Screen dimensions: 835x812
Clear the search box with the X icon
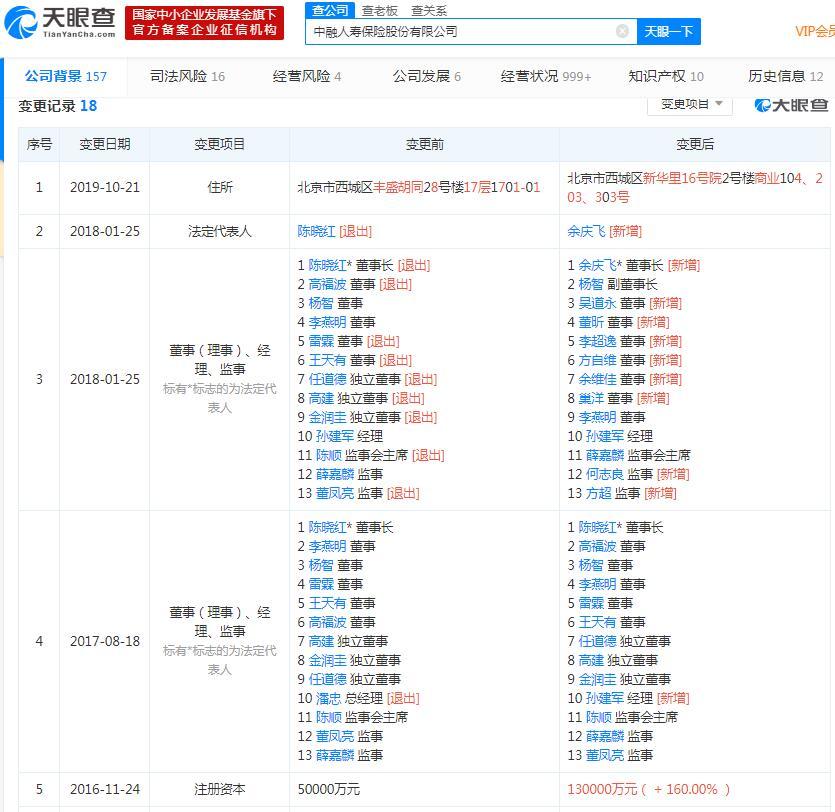pyautogui.click(x=622, y=31)
